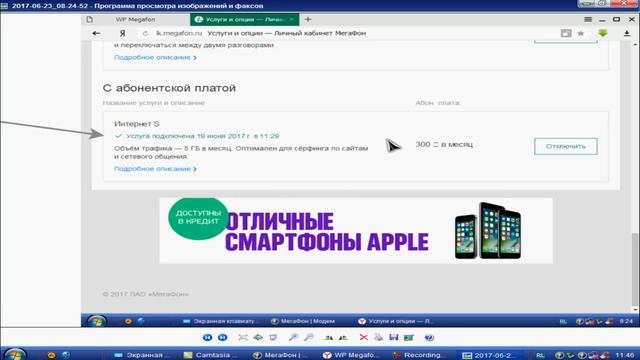Screen dimensions: 640x360
Task: Open 'Подробное описание' link under Интернет S
Action: click(x=155, y=169)
